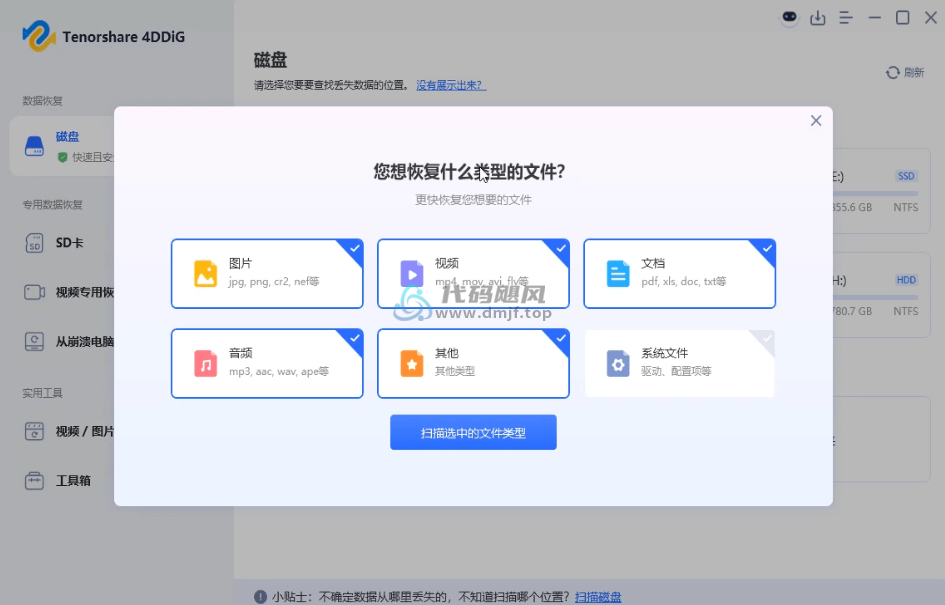Maximize the application window

coord(902,17)
